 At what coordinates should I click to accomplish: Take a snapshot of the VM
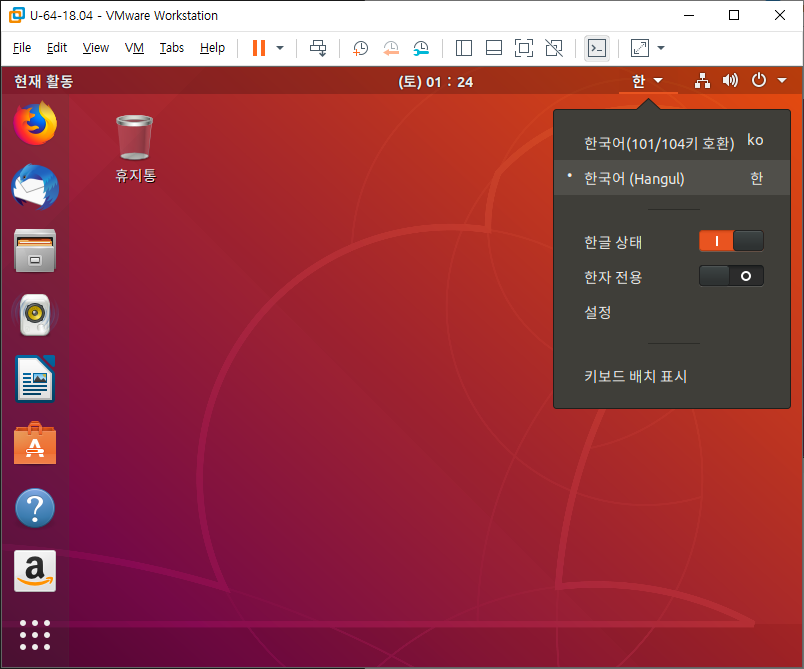point(360,48)
